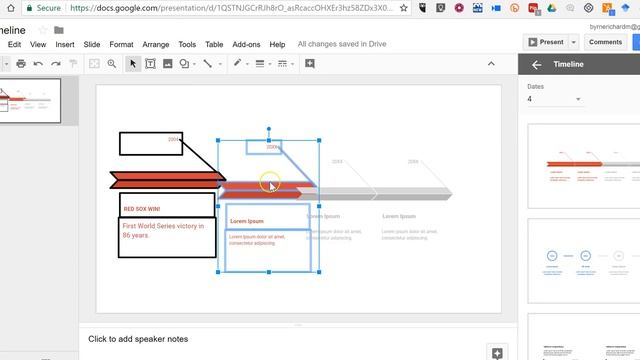Click the red 'Lorem Ipsum' heading

click(247, 221)
